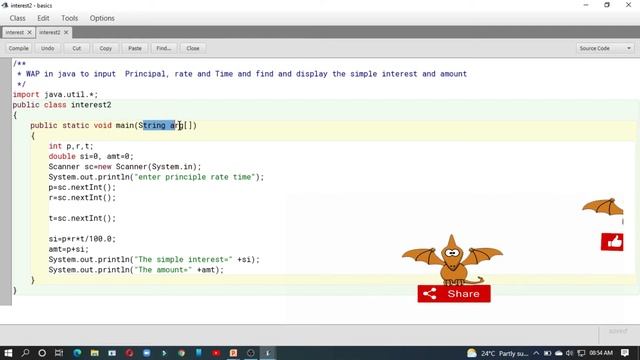Click "The simple interest=" println line
This screenshot has height=360, width=640.
[x=154, y=260]
